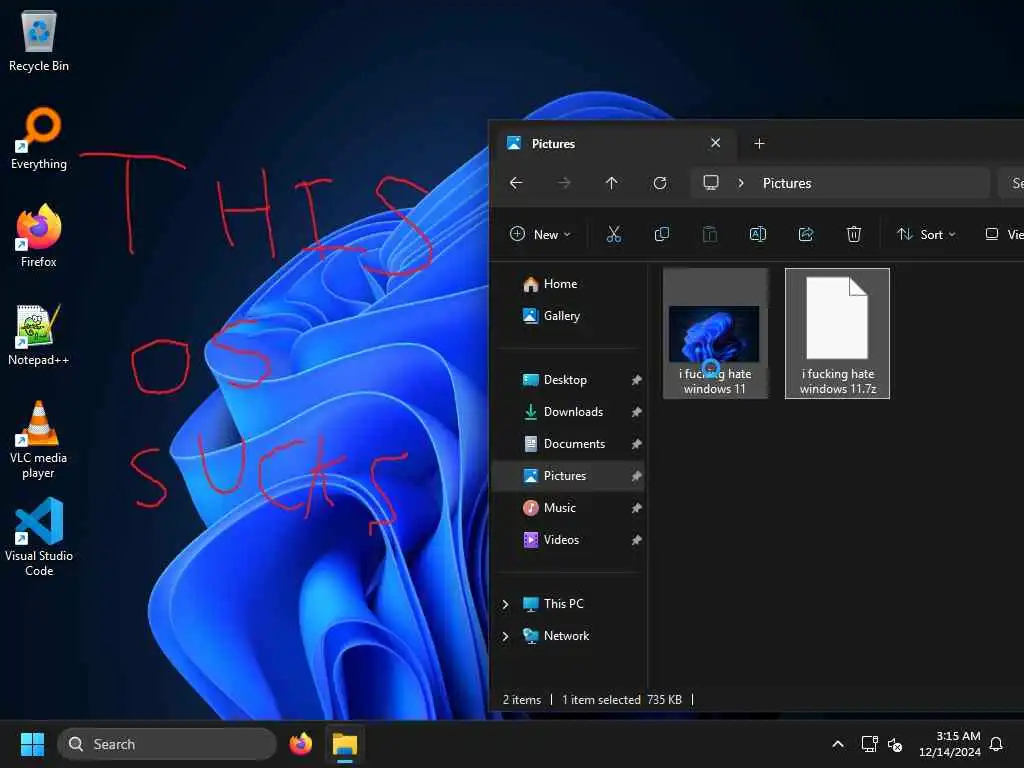Open the clock and date in taskbar
The width and height of the screenshot is (1024, 768).
point(950,744)
